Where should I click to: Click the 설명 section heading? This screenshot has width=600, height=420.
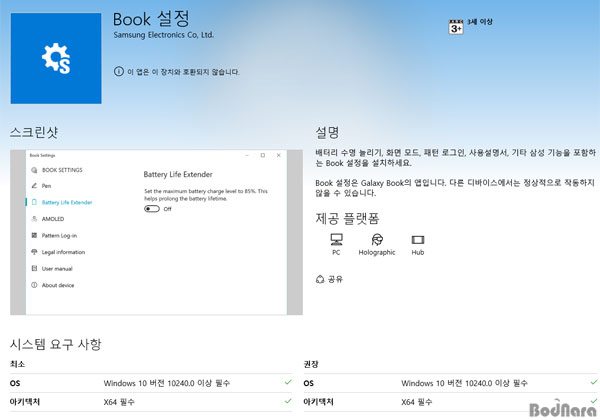click(x=327, y=132)
